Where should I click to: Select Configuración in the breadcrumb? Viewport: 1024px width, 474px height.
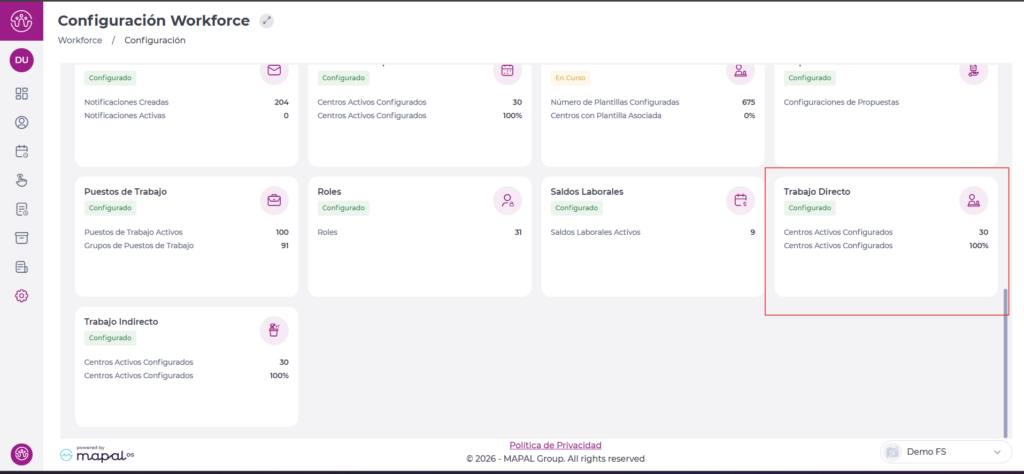coord(155,40)
